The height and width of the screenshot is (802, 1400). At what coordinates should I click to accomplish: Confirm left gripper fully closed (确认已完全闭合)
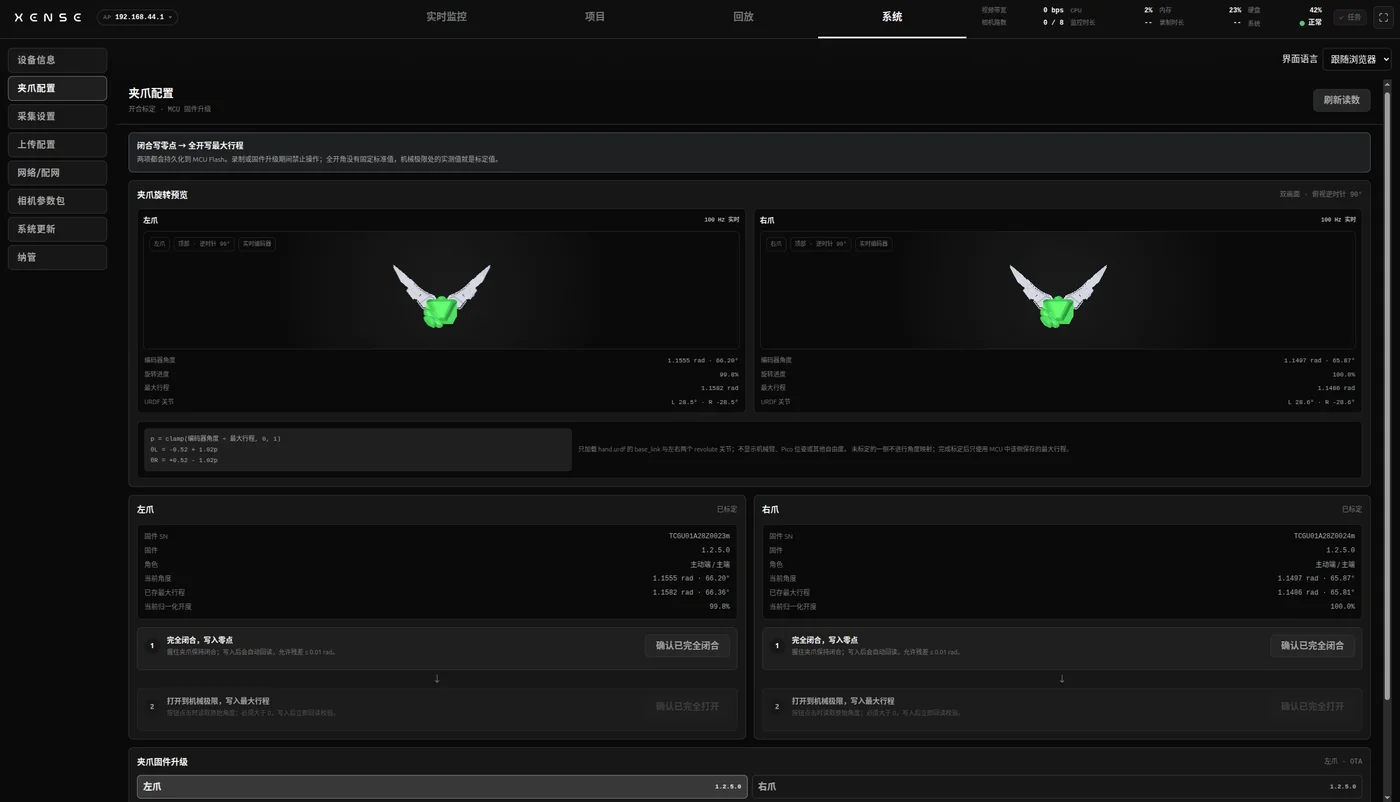(x=687, y=645)
